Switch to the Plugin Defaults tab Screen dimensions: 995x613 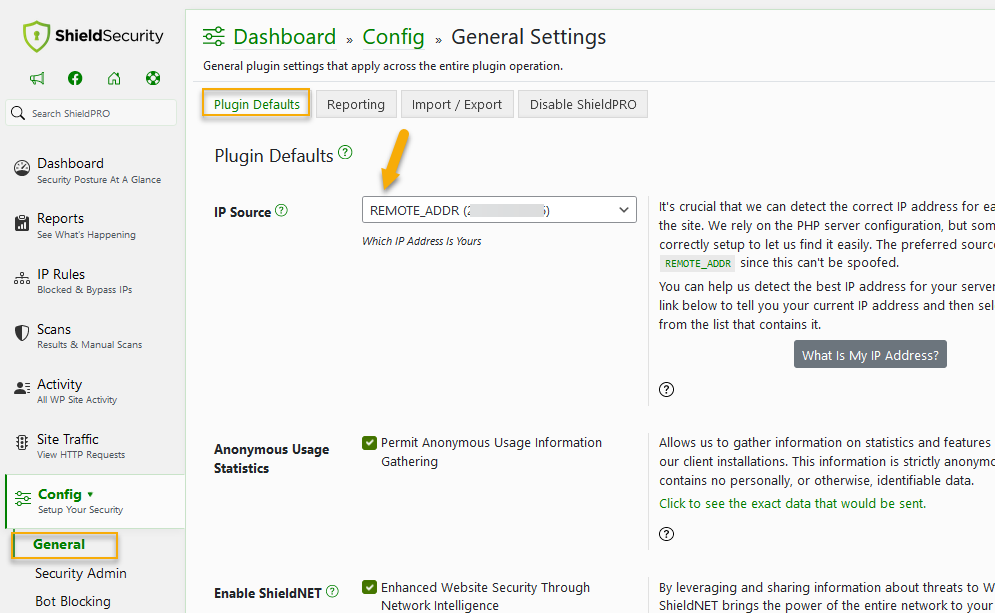pos(256,104)
